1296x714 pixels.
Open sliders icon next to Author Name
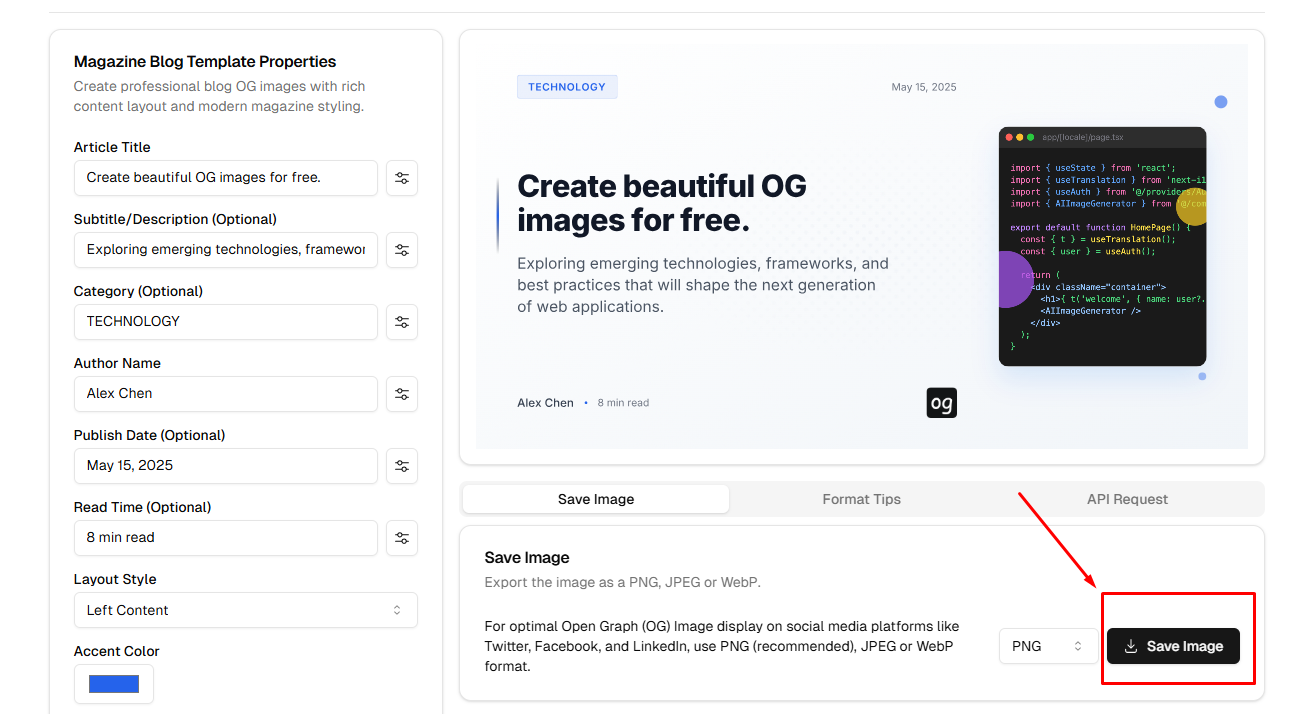(402, 394)
